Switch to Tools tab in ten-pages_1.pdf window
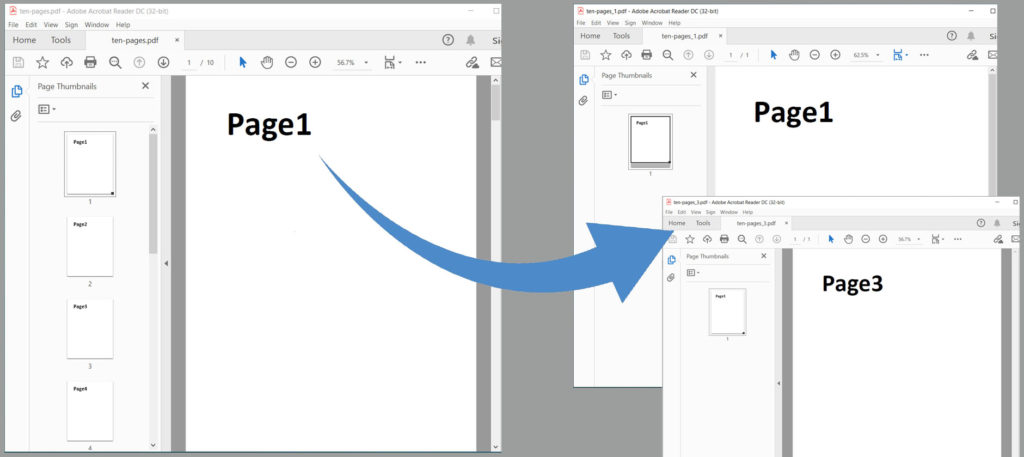Image resolution: width=1024 pixels, height=457 pixels. click(x=621, y=36)
